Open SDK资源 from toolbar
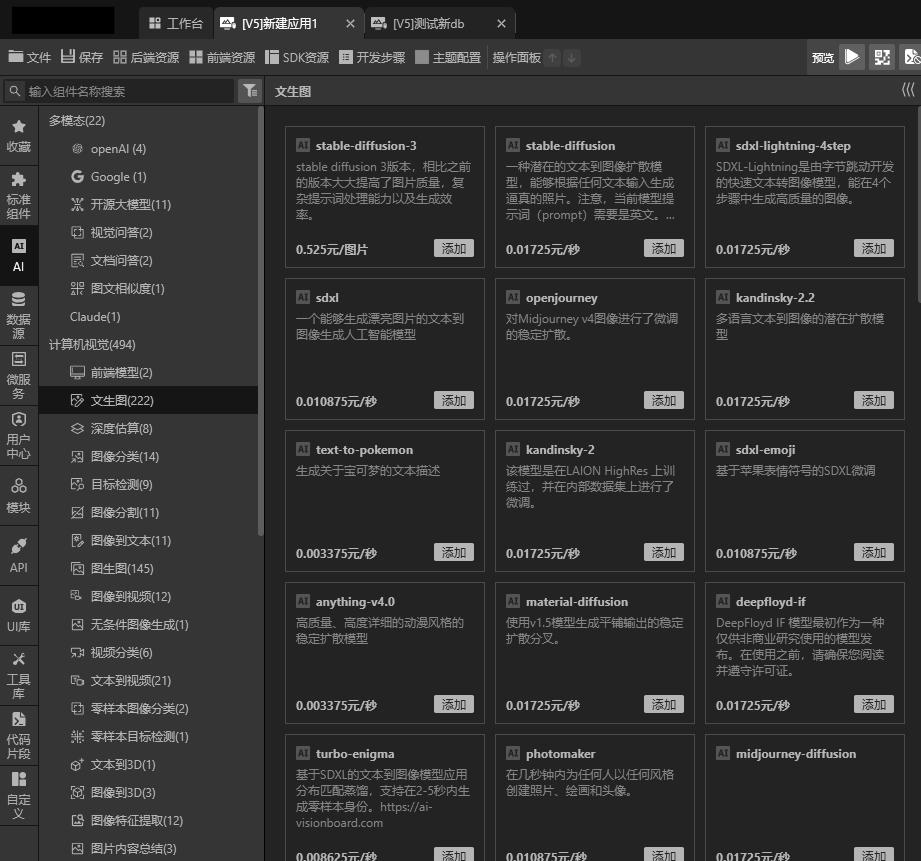921x861 pixels. (297, 57)
